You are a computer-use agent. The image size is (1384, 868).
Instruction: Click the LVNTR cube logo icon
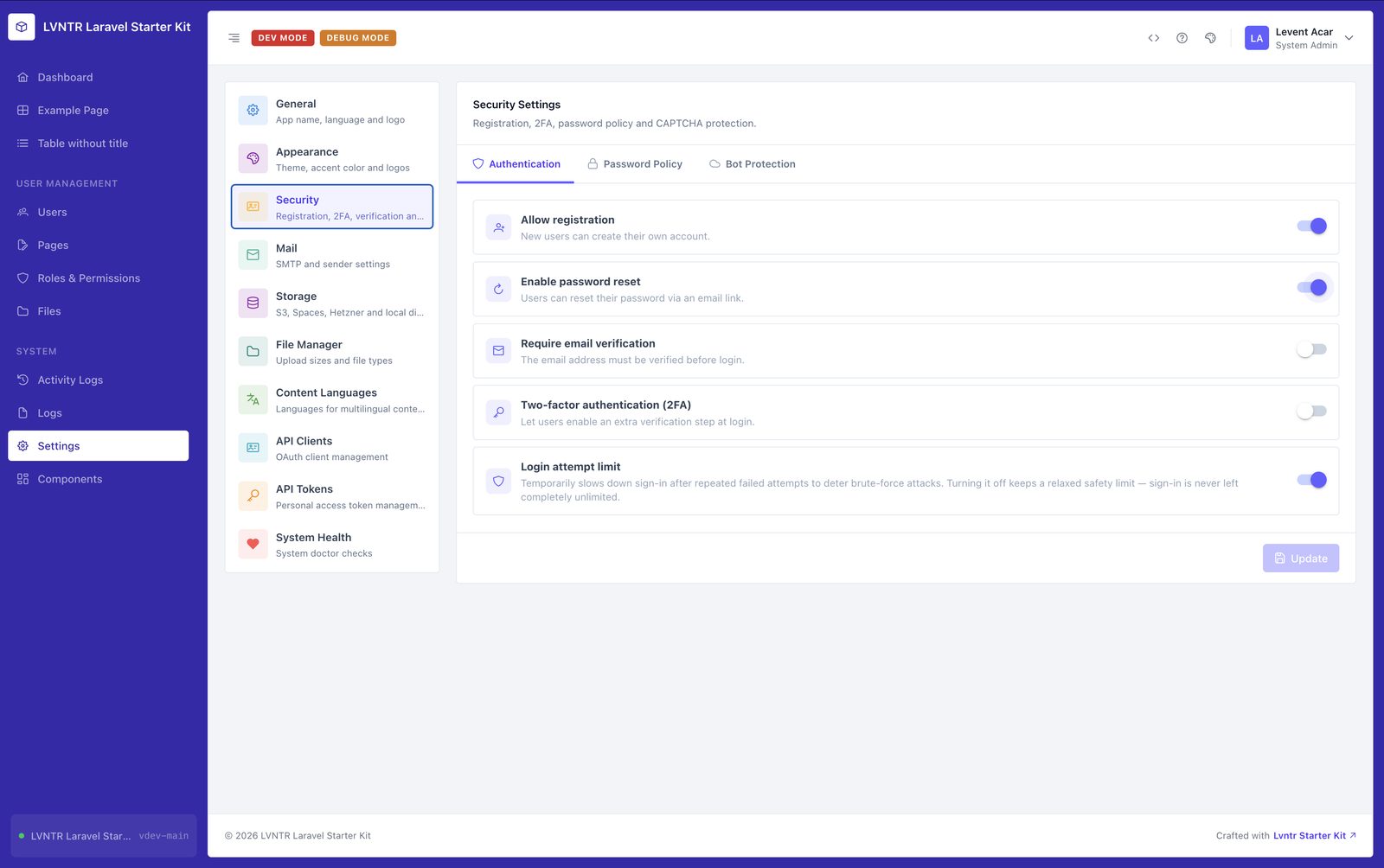click(22, 27)
